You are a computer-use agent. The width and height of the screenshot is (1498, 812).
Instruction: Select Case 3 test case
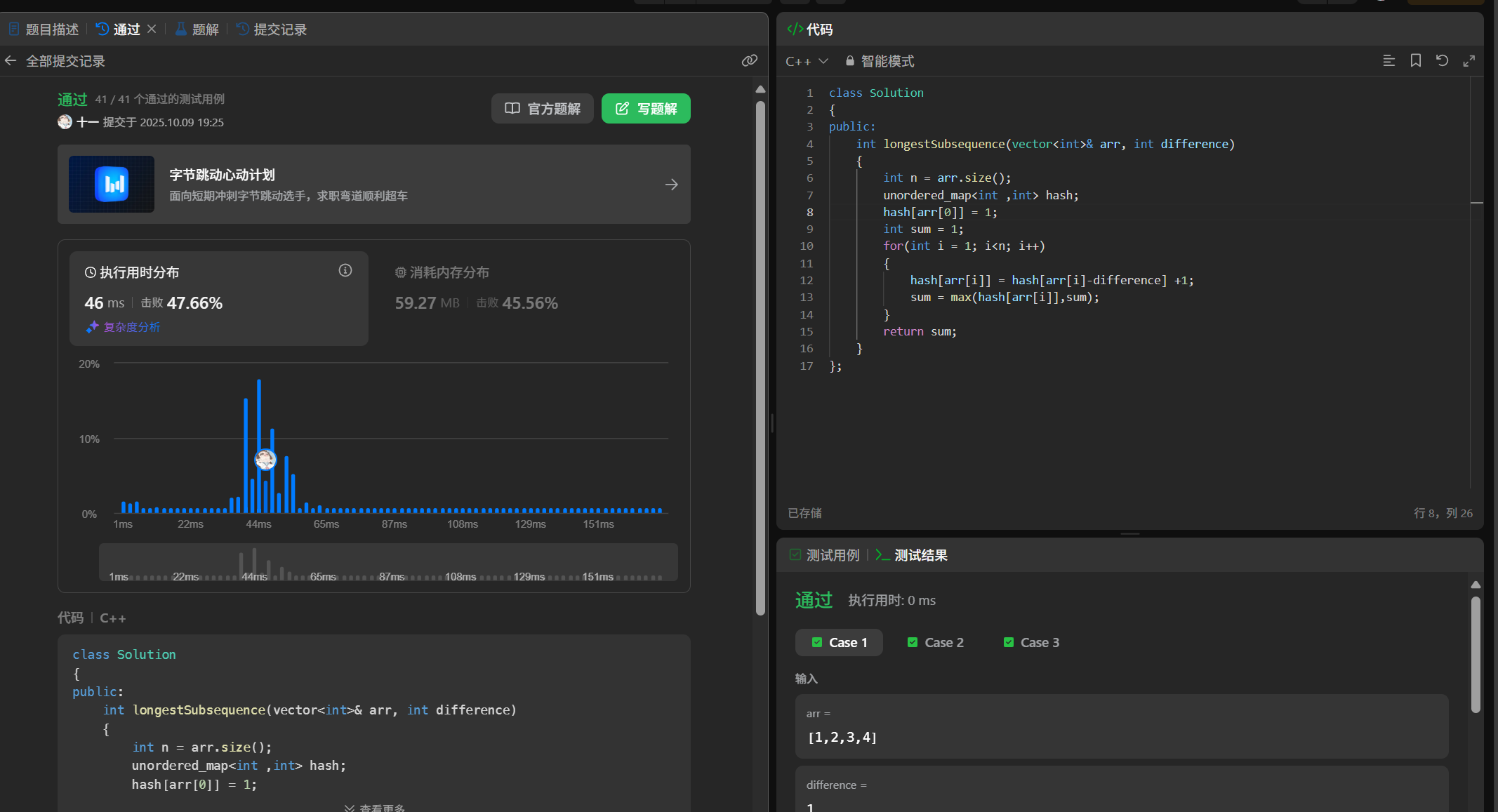tap(1030, 642)
